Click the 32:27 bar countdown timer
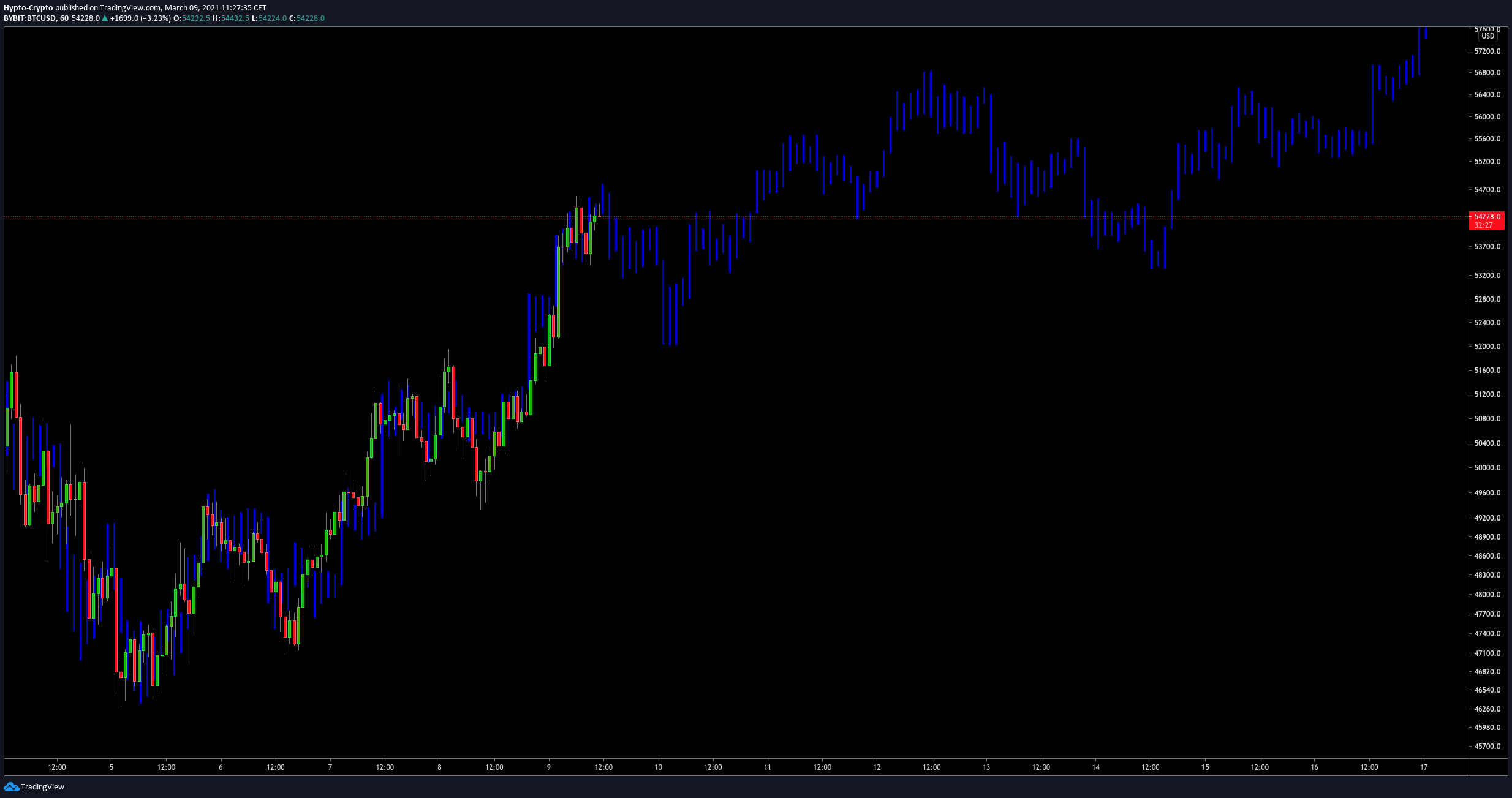This screenshot has height=798, width=1512. pos(1483,225)
